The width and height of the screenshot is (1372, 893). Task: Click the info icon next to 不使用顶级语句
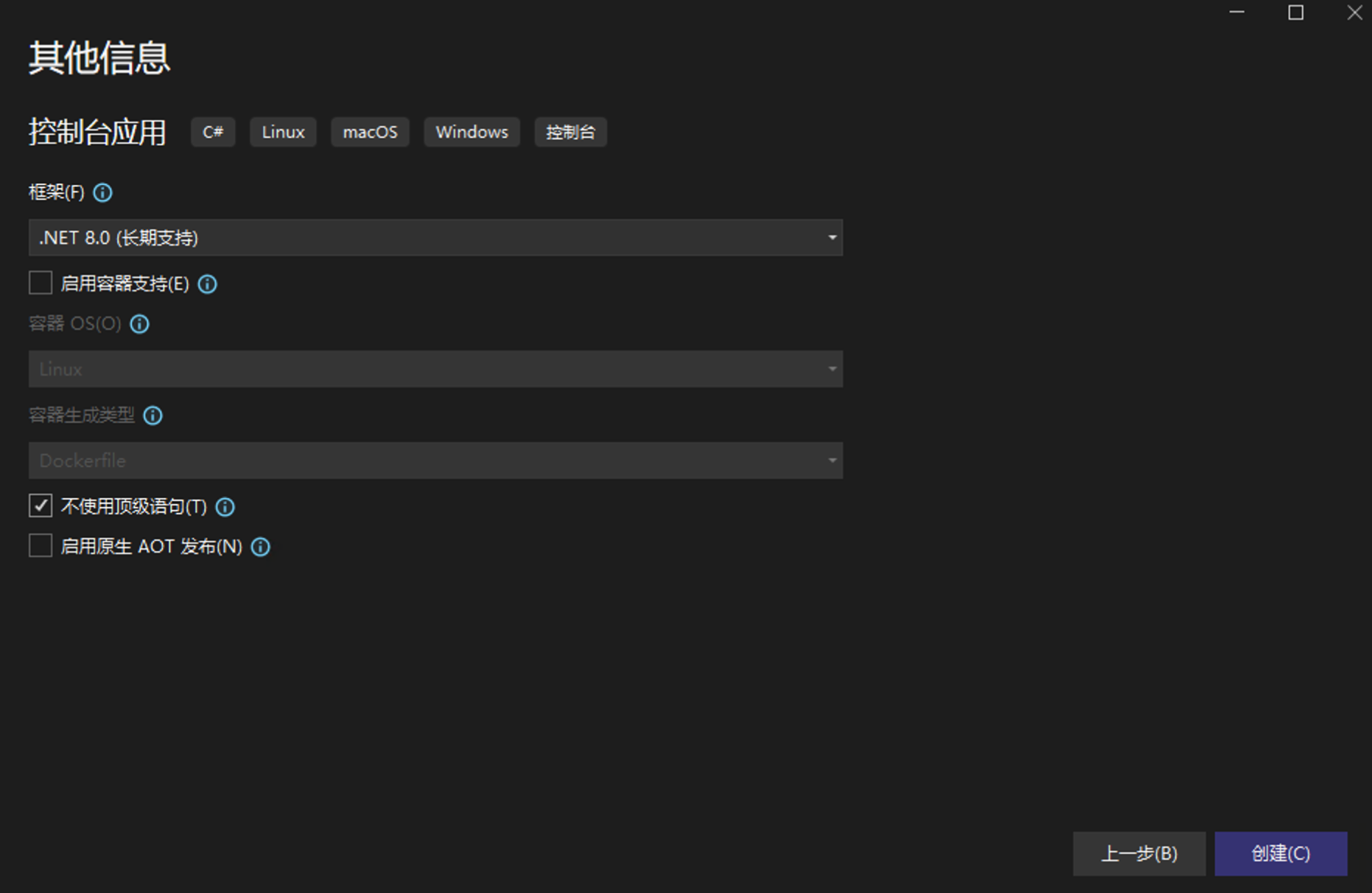point(225,507)
